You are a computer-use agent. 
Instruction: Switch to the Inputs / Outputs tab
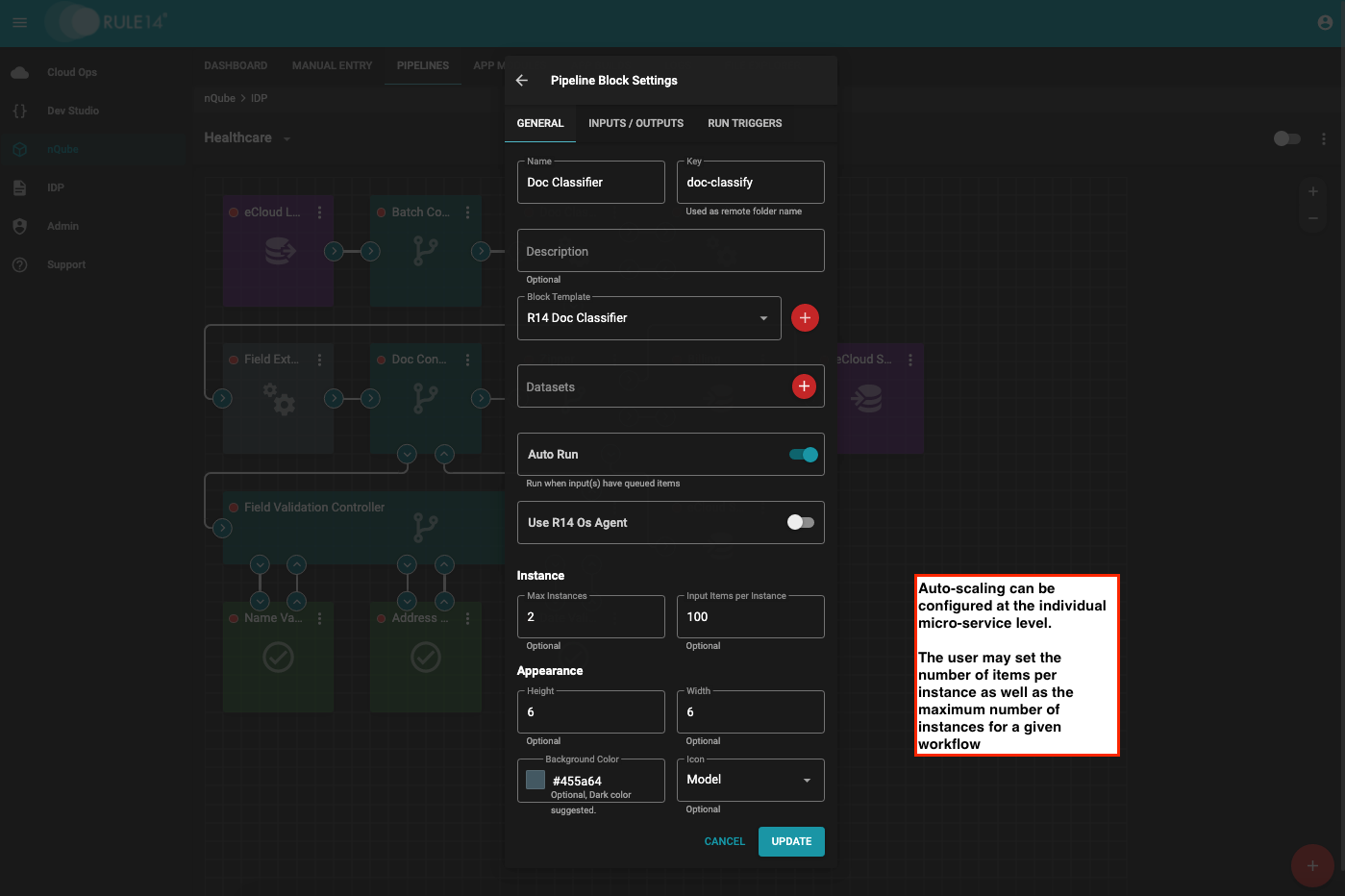[x=635, y=123]
